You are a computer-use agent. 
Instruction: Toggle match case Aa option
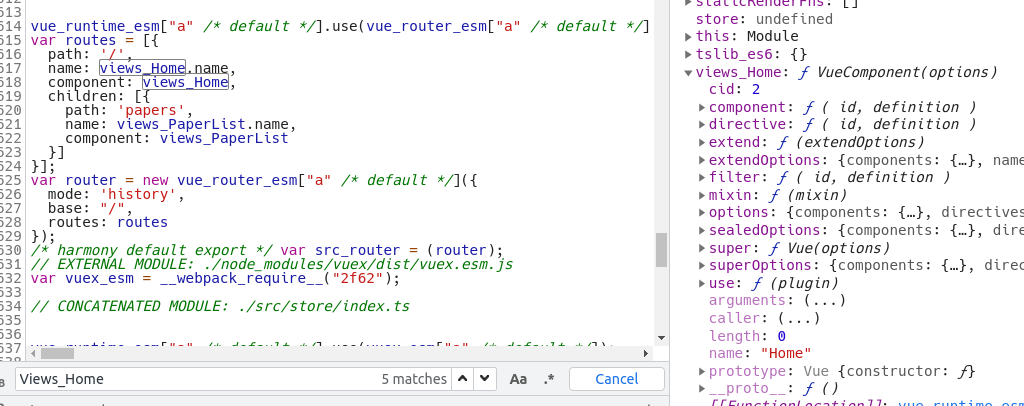click(518, 379)
